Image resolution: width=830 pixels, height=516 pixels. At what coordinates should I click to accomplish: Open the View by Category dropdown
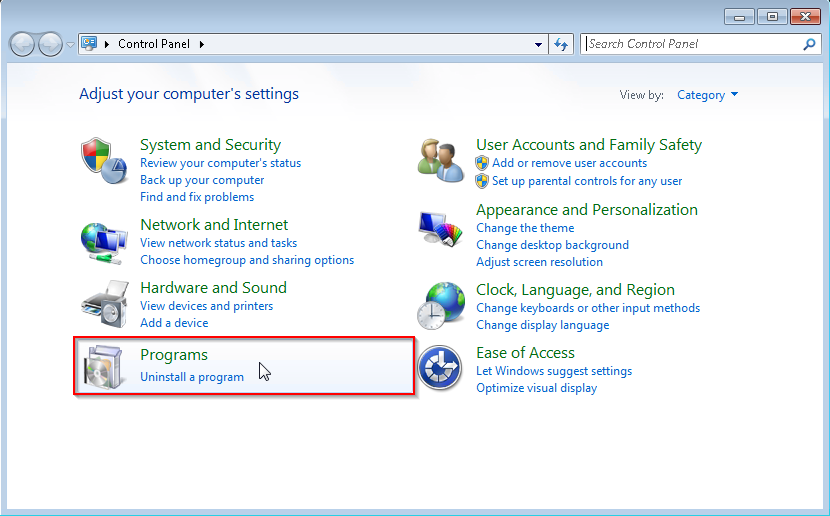[707, 95]
